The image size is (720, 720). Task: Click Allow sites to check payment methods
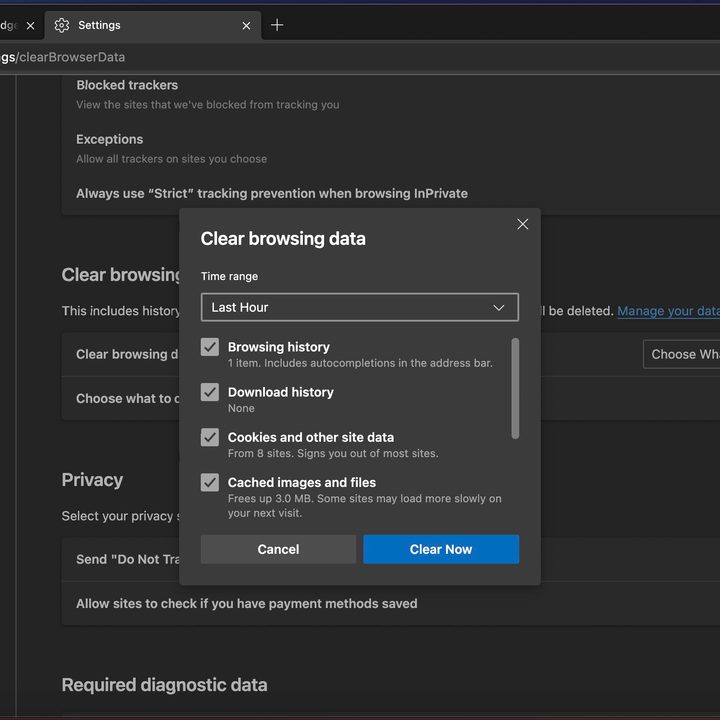[x=247, y=603]
